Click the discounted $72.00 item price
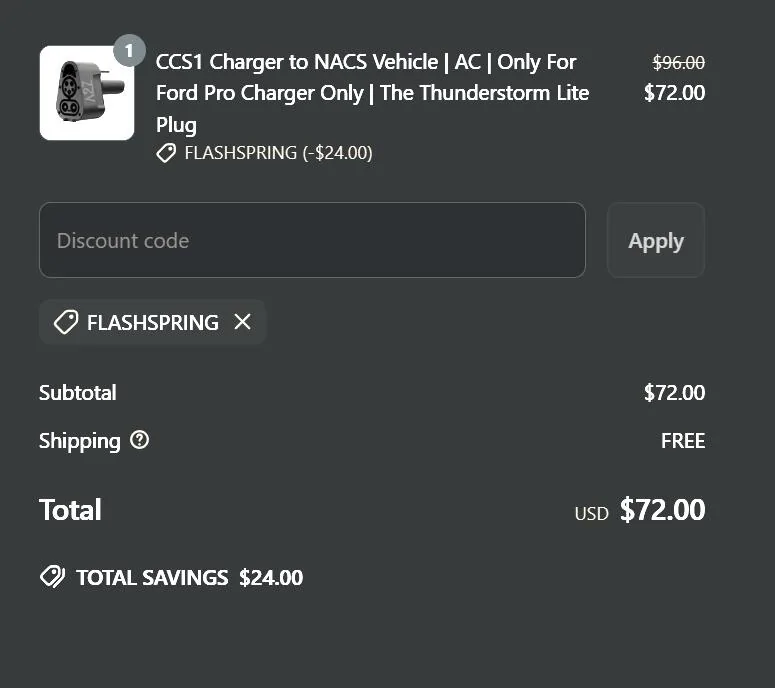 click(x=674, y=93)
